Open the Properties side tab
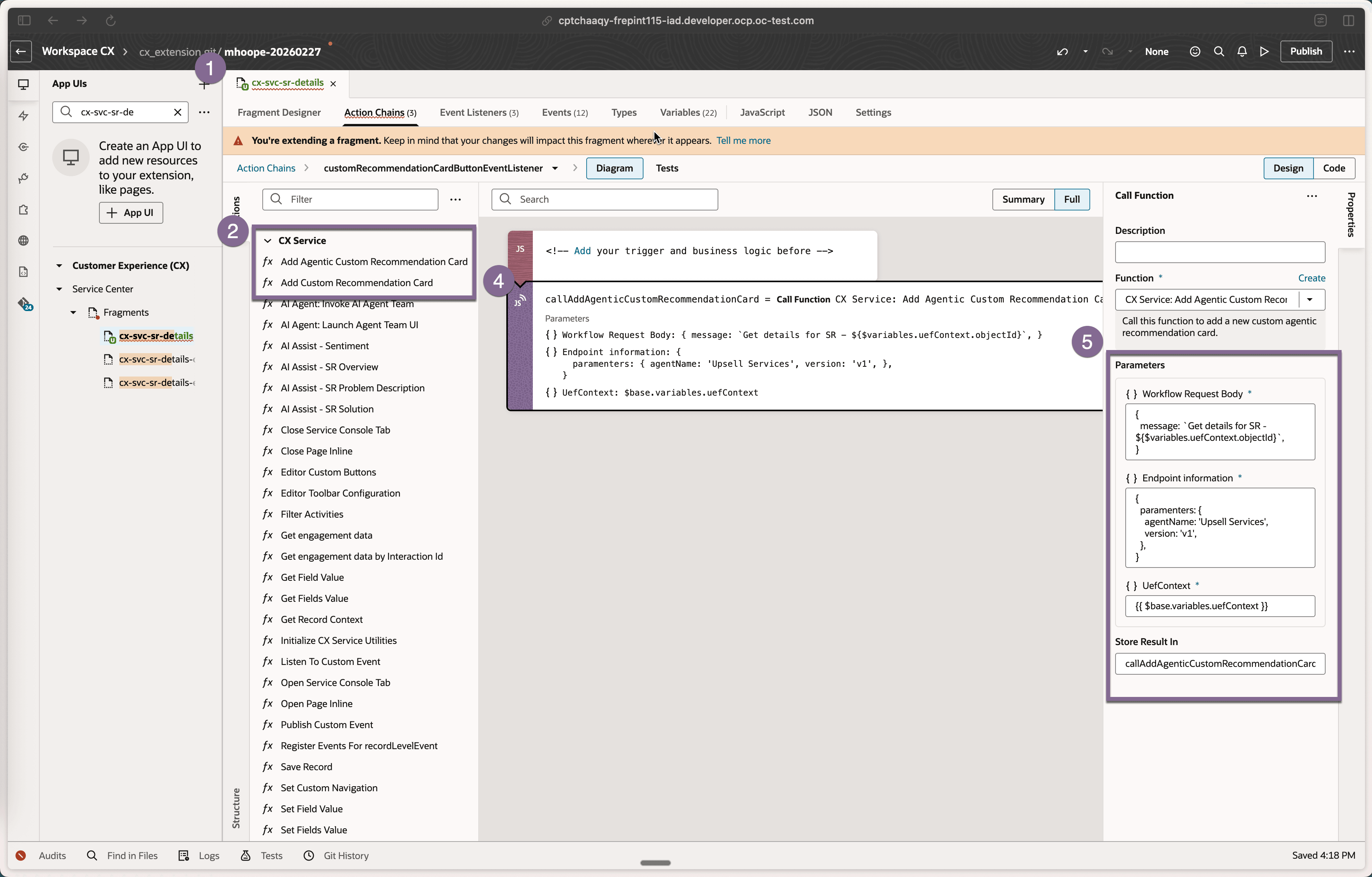The image size is (1372, 877). tap(1351, 214)
